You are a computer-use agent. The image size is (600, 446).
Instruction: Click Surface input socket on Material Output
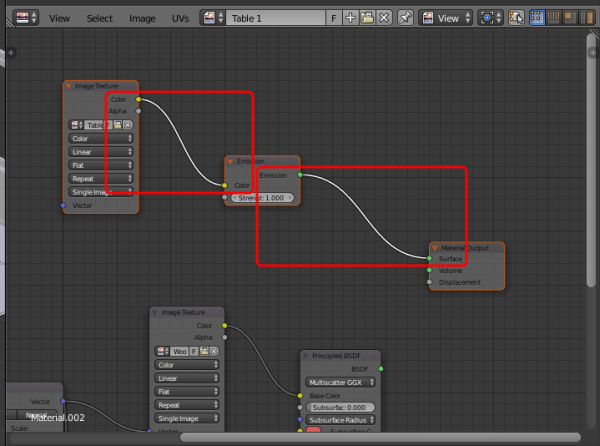pyautogui.click(x=429, y=259)
